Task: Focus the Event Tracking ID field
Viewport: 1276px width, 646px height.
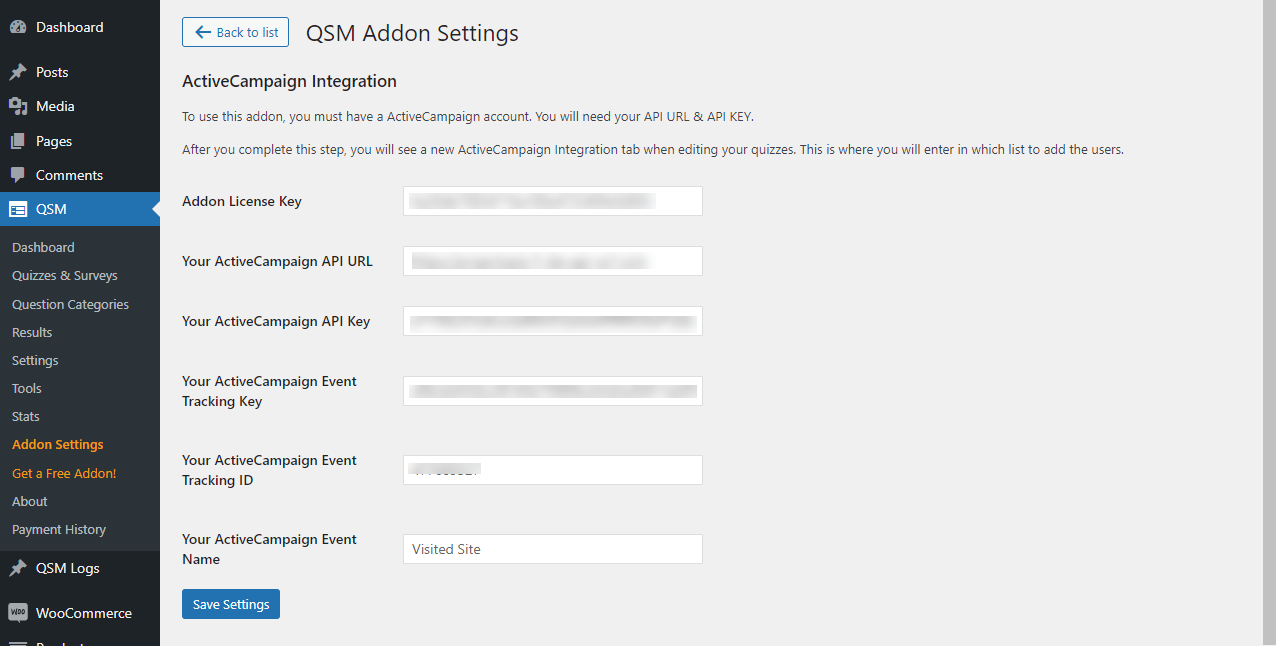Action: point(553,470)
